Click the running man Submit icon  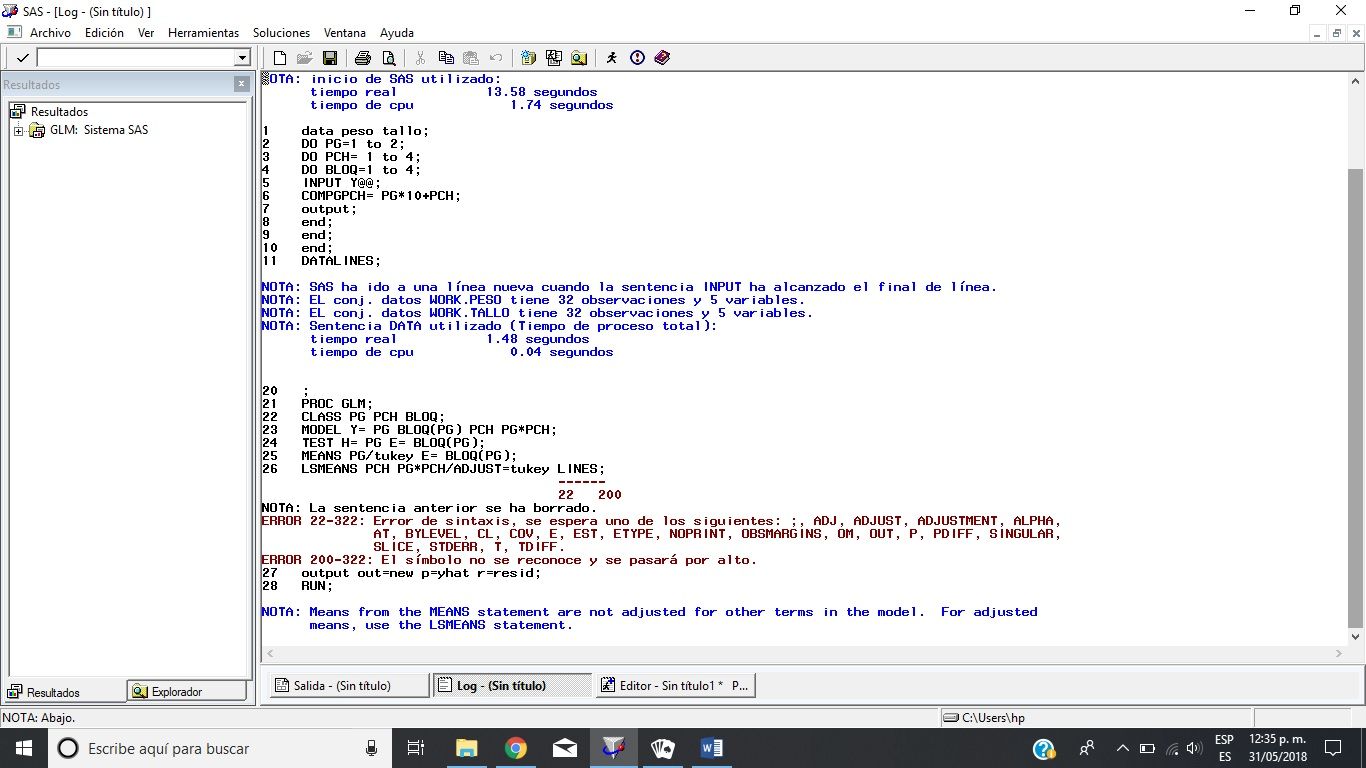click(x=612, y=58)
